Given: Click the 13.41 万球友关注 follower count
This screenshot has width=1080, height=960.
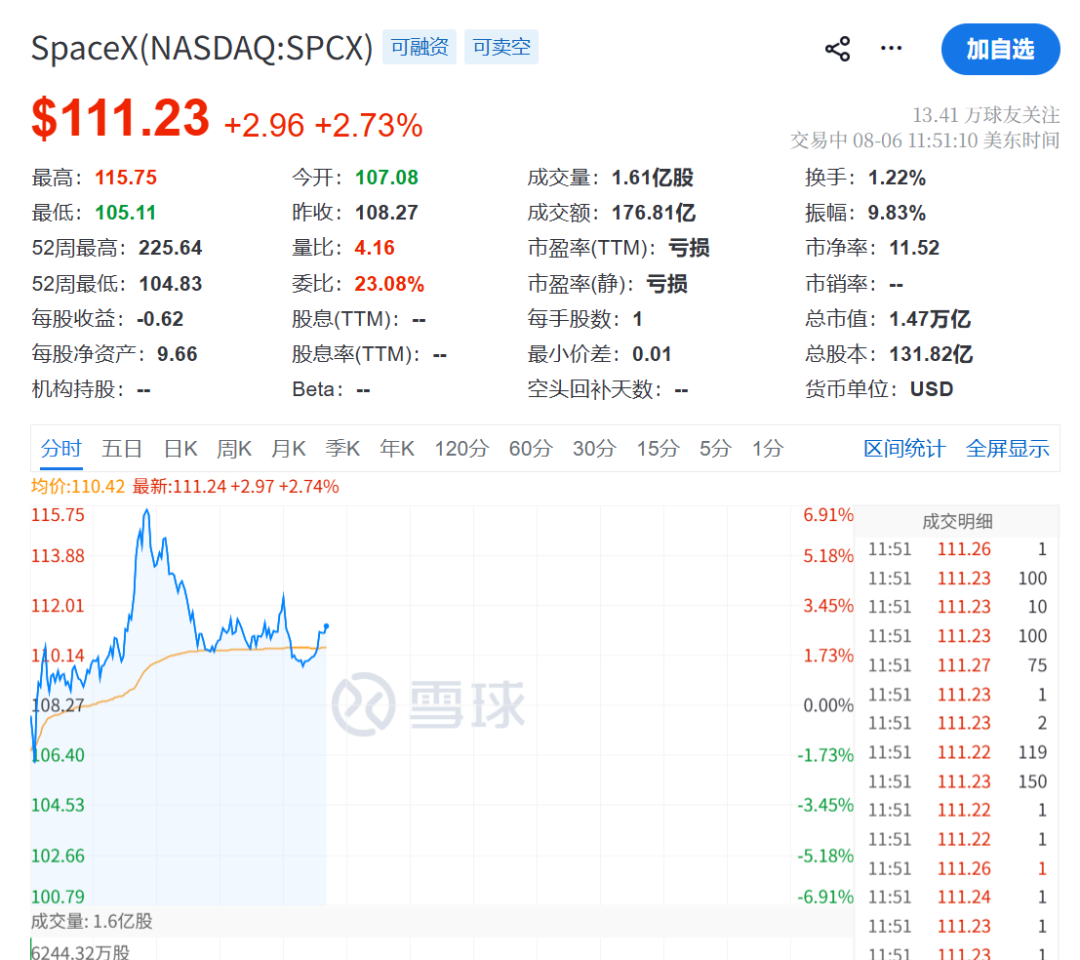Looking at the screenshot, I should (x=986, y=114).
